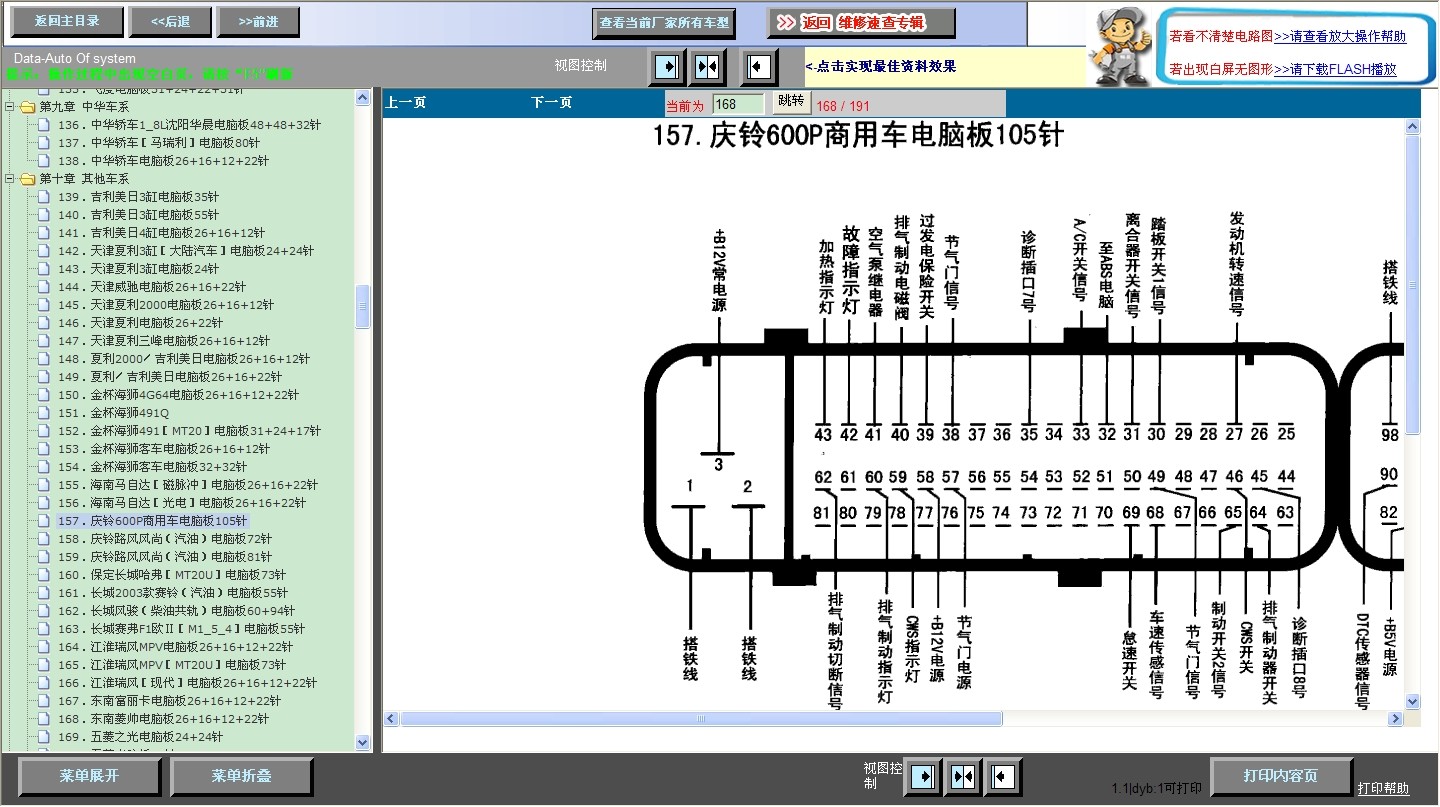Click the document icon beside 157.庆铃600P商用车电脑板105针
This screenshot has width=1440, height=807.
click(x=44, y=521)
